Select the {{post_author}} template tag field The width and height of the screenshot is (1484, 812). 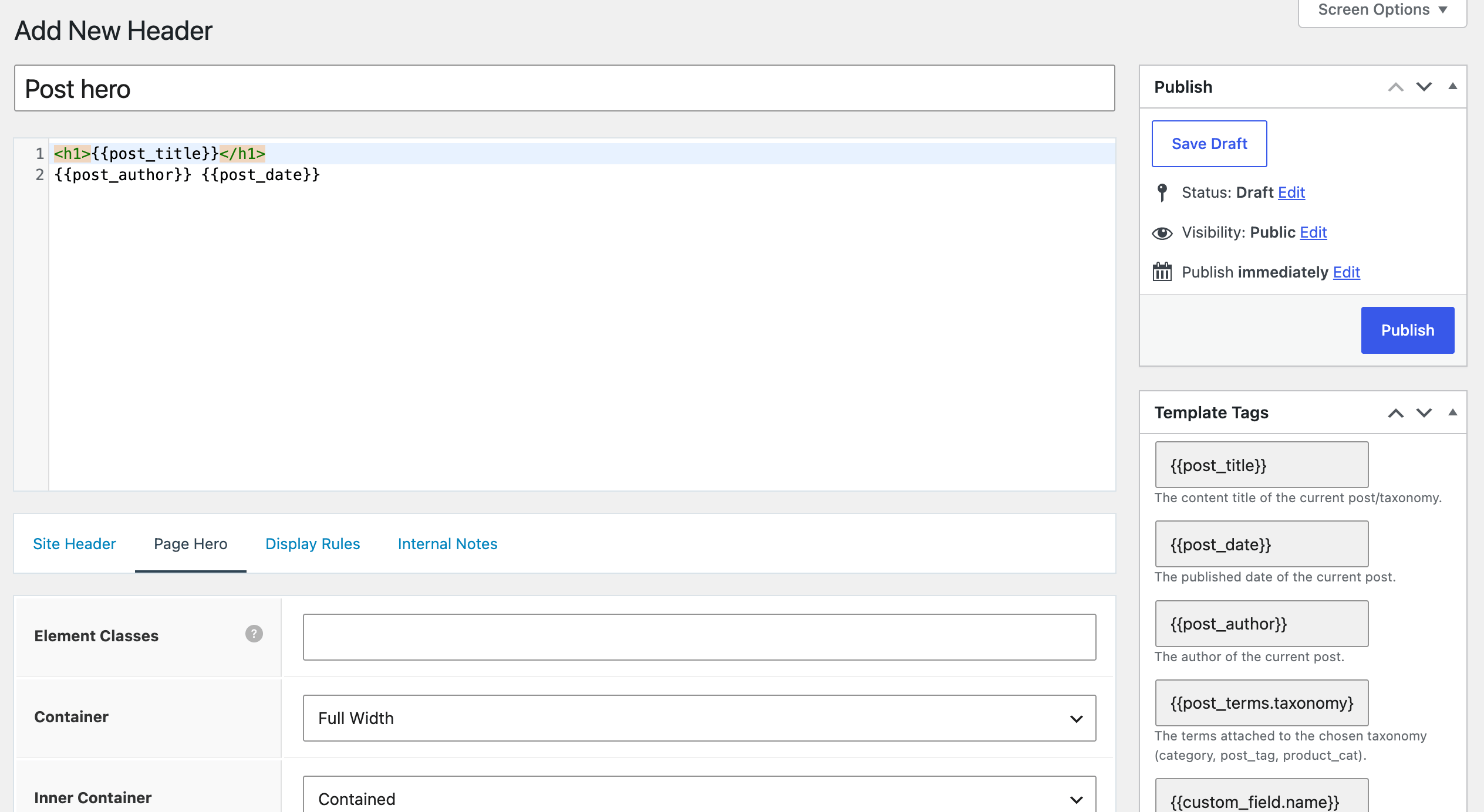click(1261, 624)
